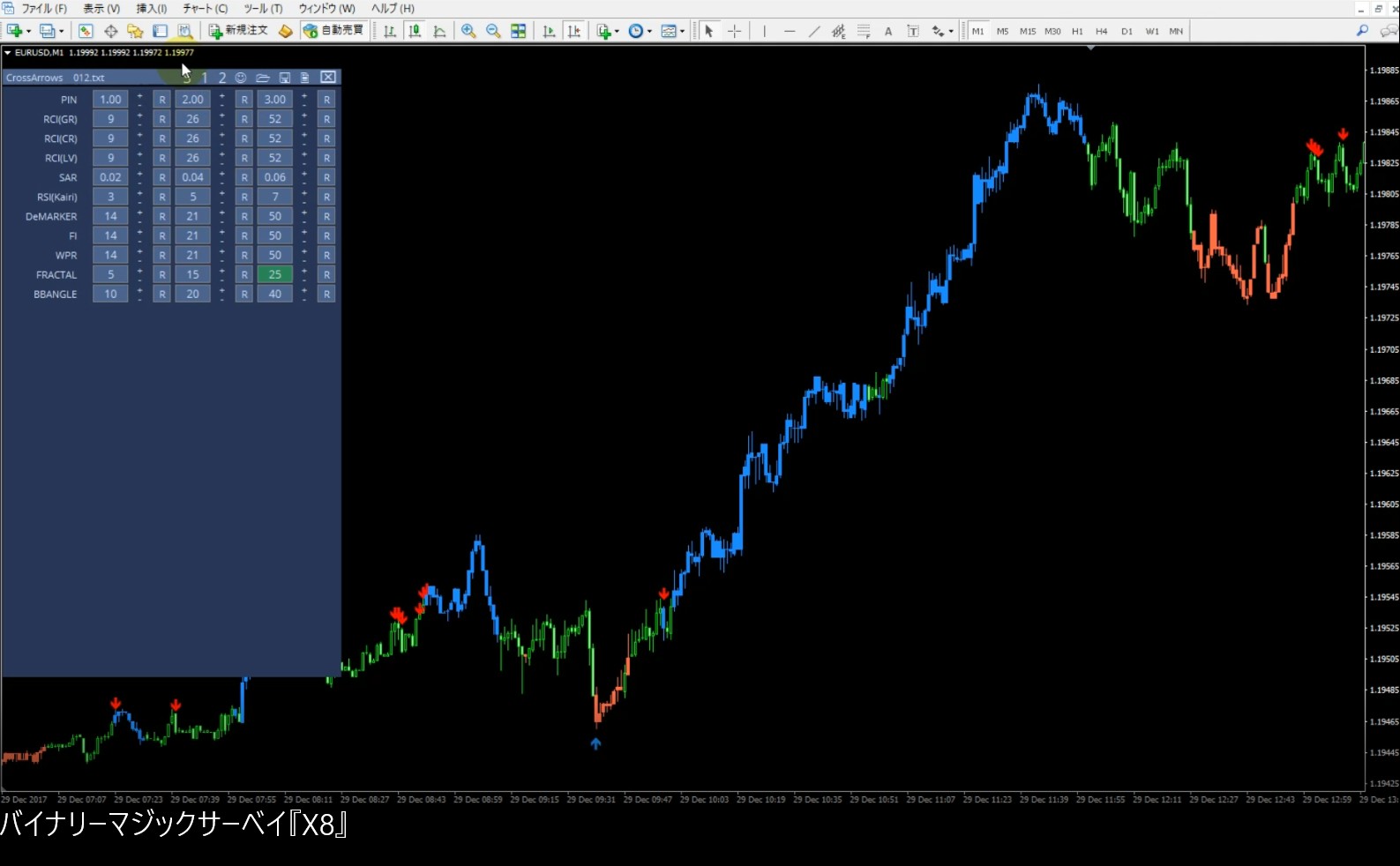Click the plus/minus stepper right of WPR 14

click(140, 255)
